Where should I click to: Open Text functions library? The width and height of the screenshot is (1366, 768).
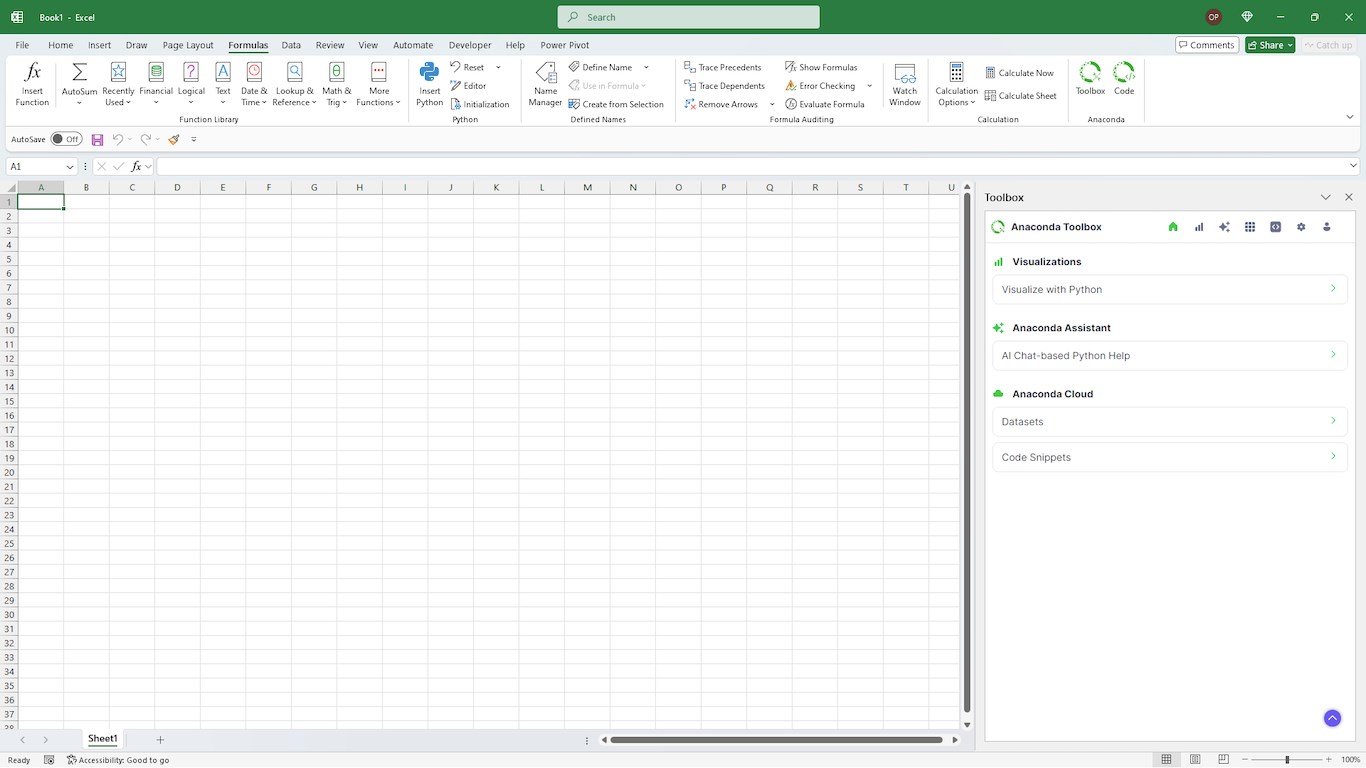click(223, 84)
